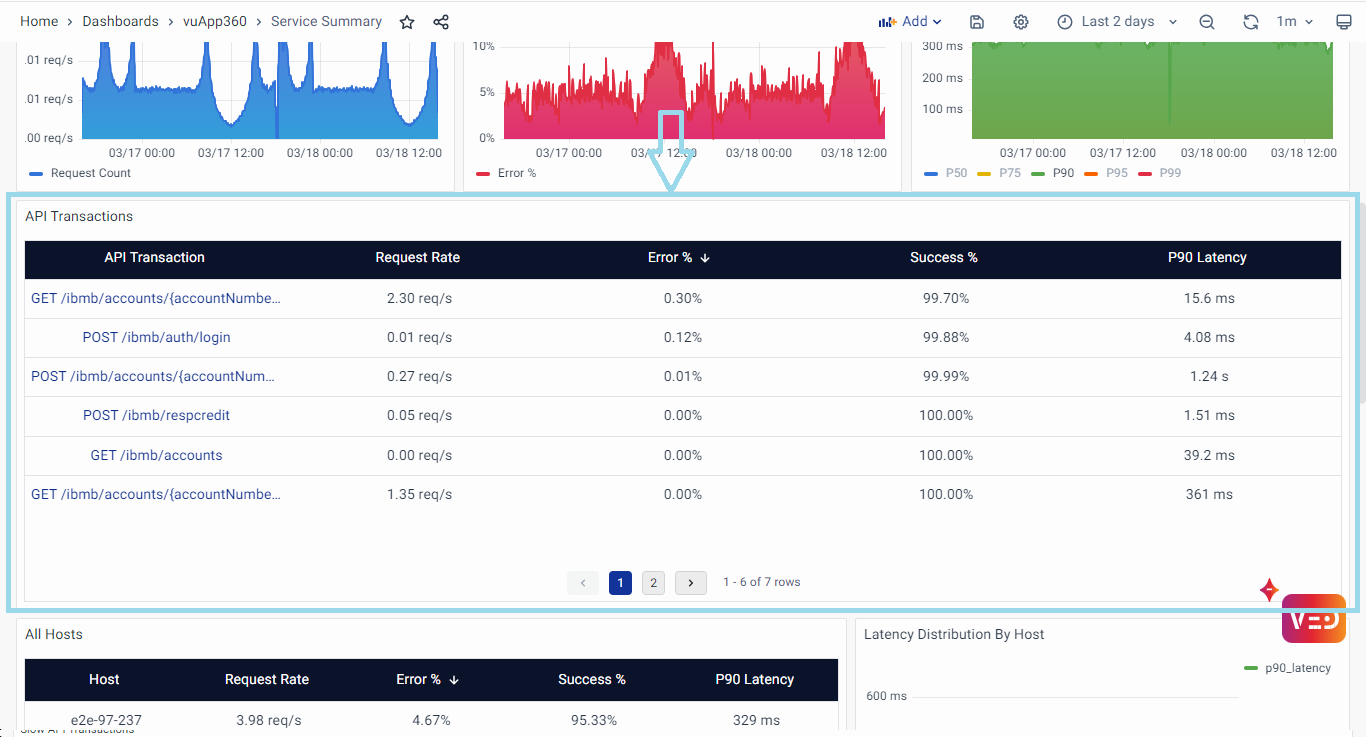Star the Service Summary dashboard
Image resolution: width=1366 pixels, height=737 pixels.
pos(407,22)
